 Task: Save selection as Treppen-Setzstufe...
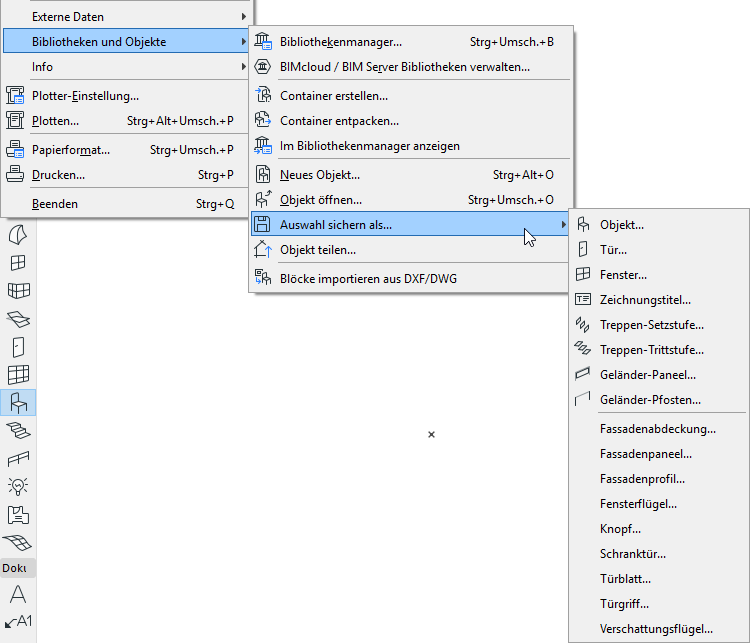(658, 324)
